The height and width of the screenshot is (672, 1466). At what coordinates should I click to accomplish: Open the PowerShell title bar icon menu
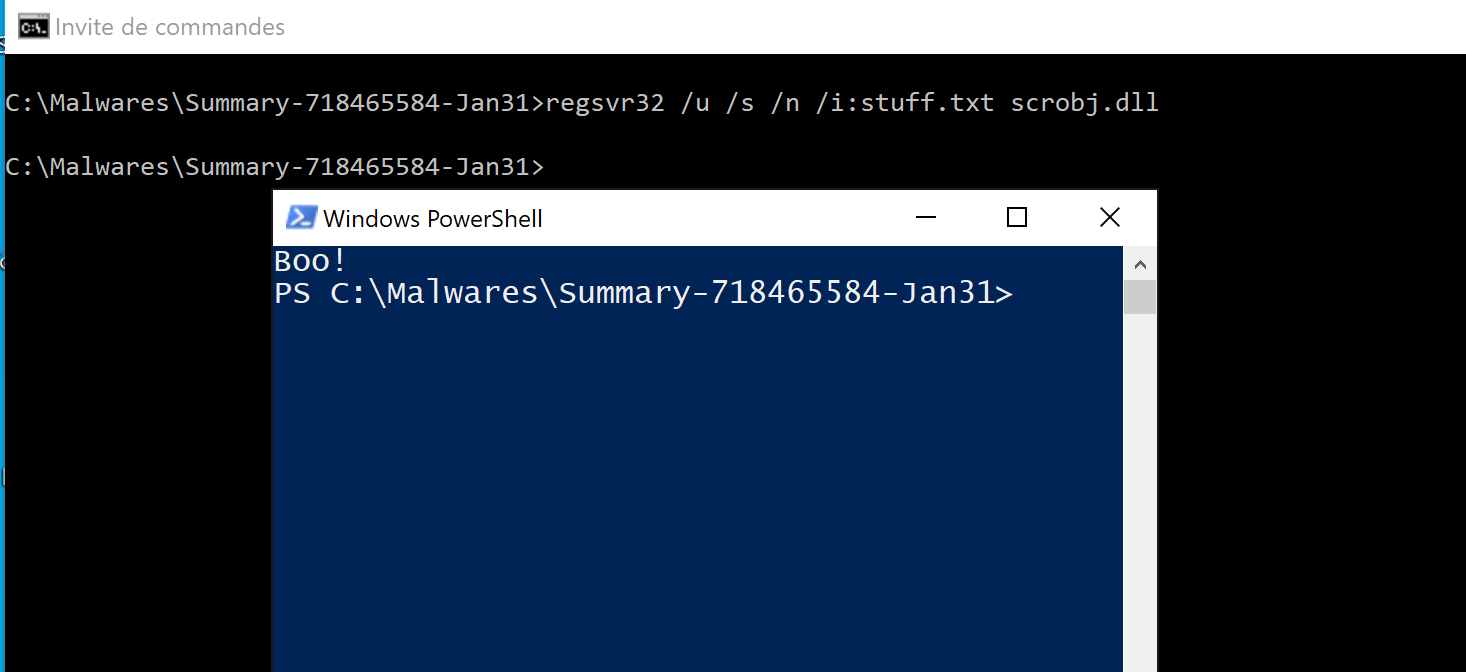300,217
